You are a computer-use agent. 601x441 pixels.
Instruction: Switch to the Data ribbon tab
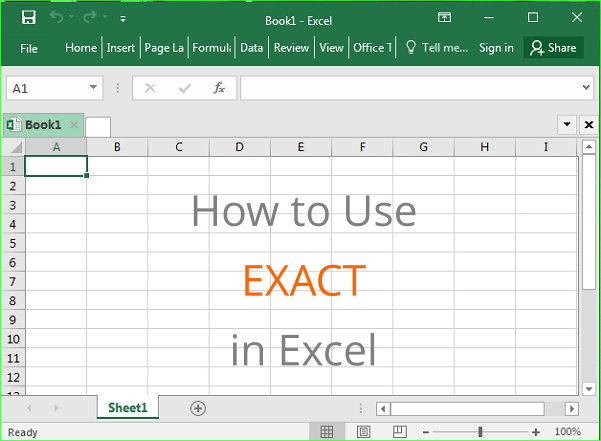[x=251, y=48]
